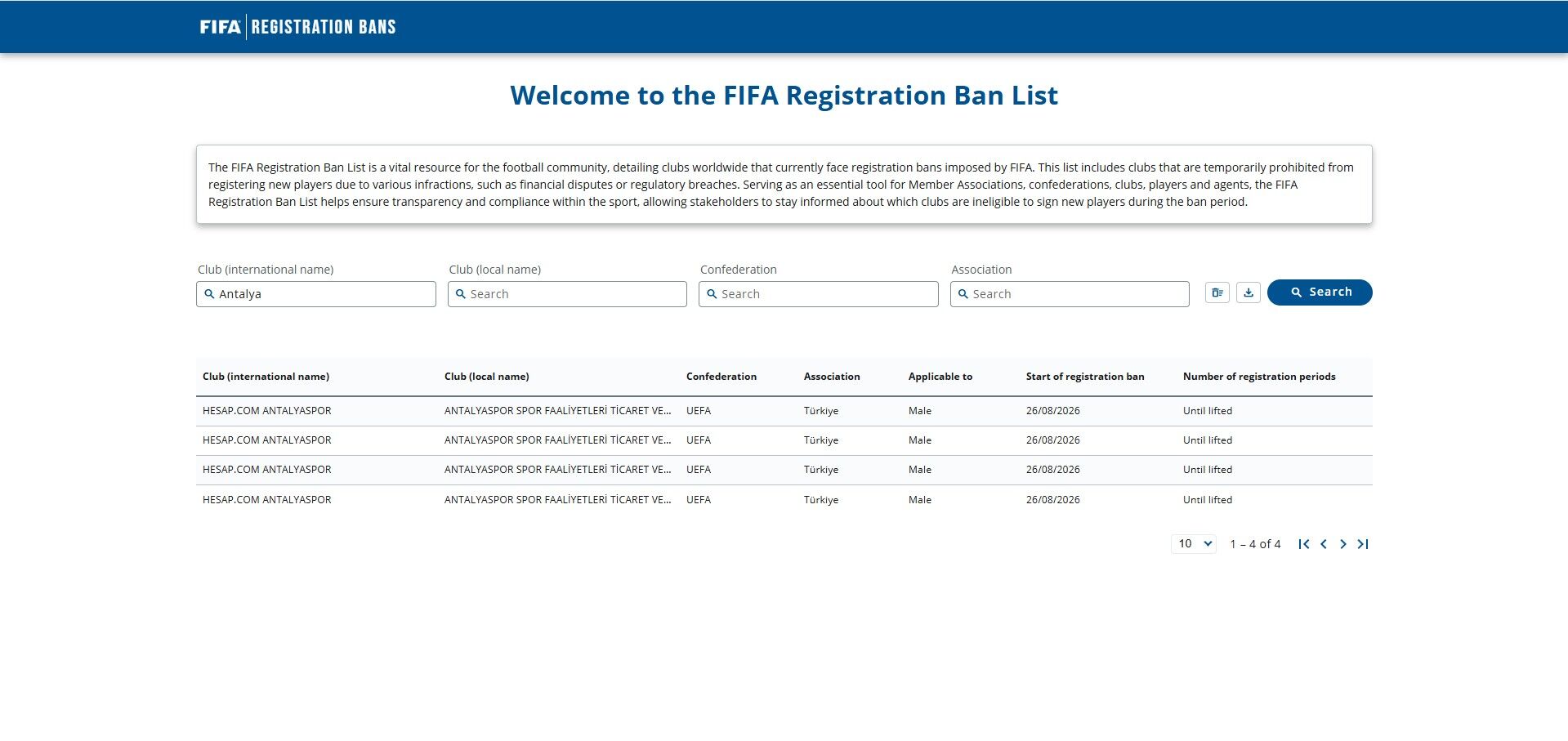This screenshot has height=741, width=1568.
Task: Click the FIFA Registration Bans logo
Action: click(297, 27)
